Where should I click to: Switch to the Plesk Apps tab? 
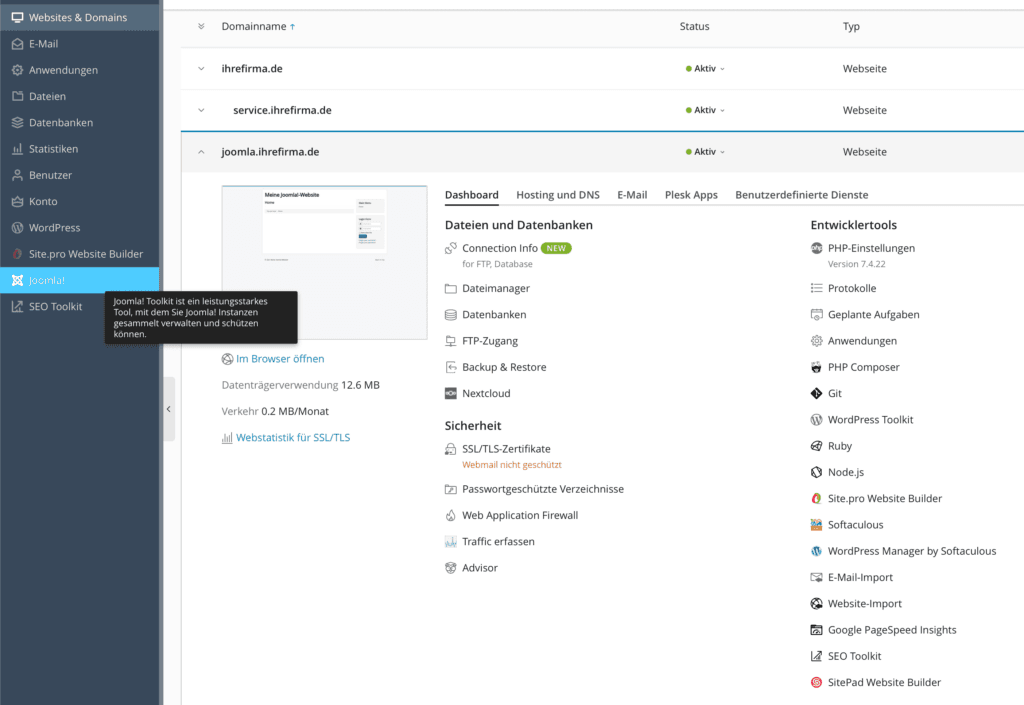tap(691, 195)
